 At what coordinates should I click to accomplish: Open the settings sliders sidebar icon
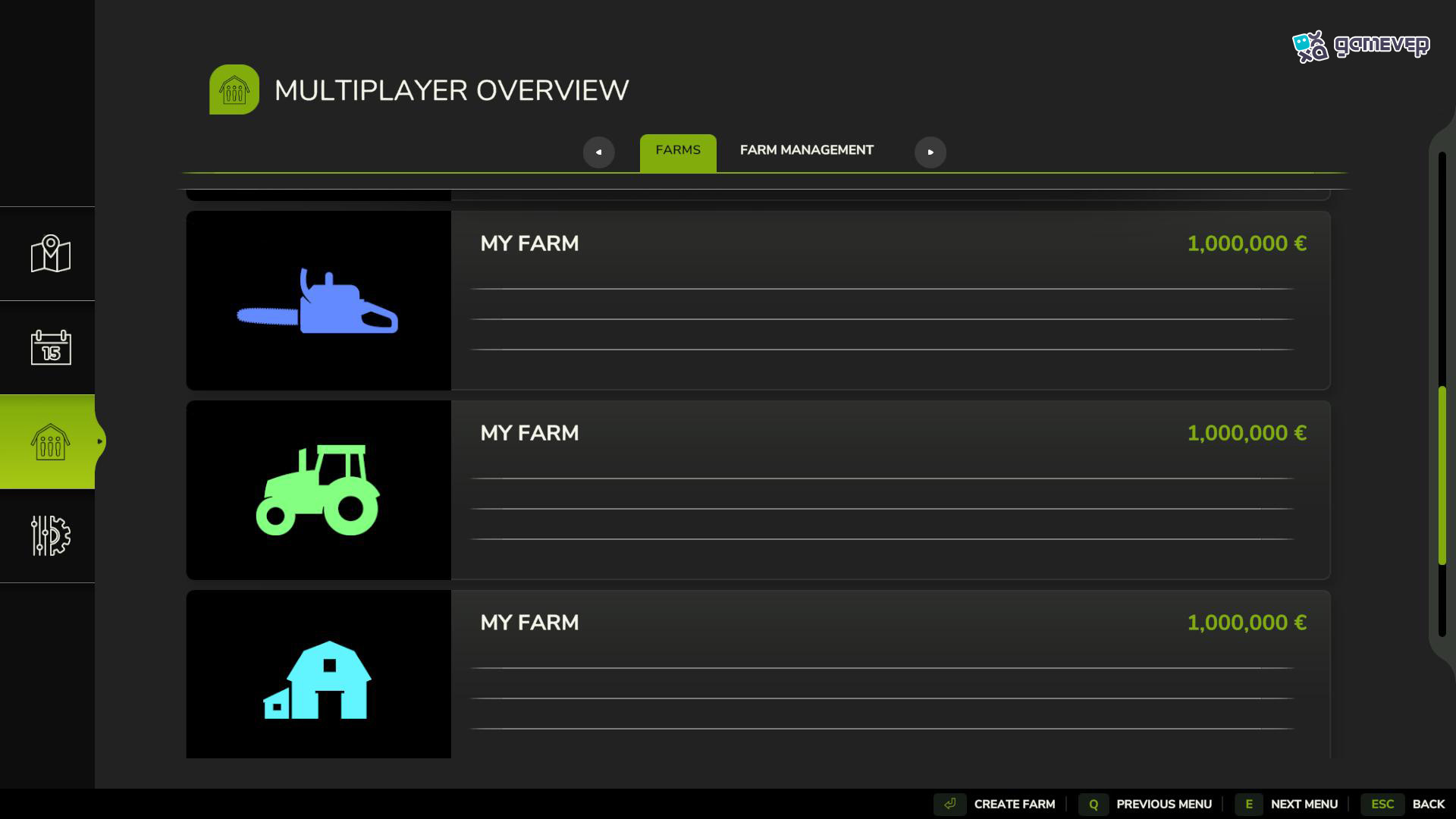pos(50,535)
